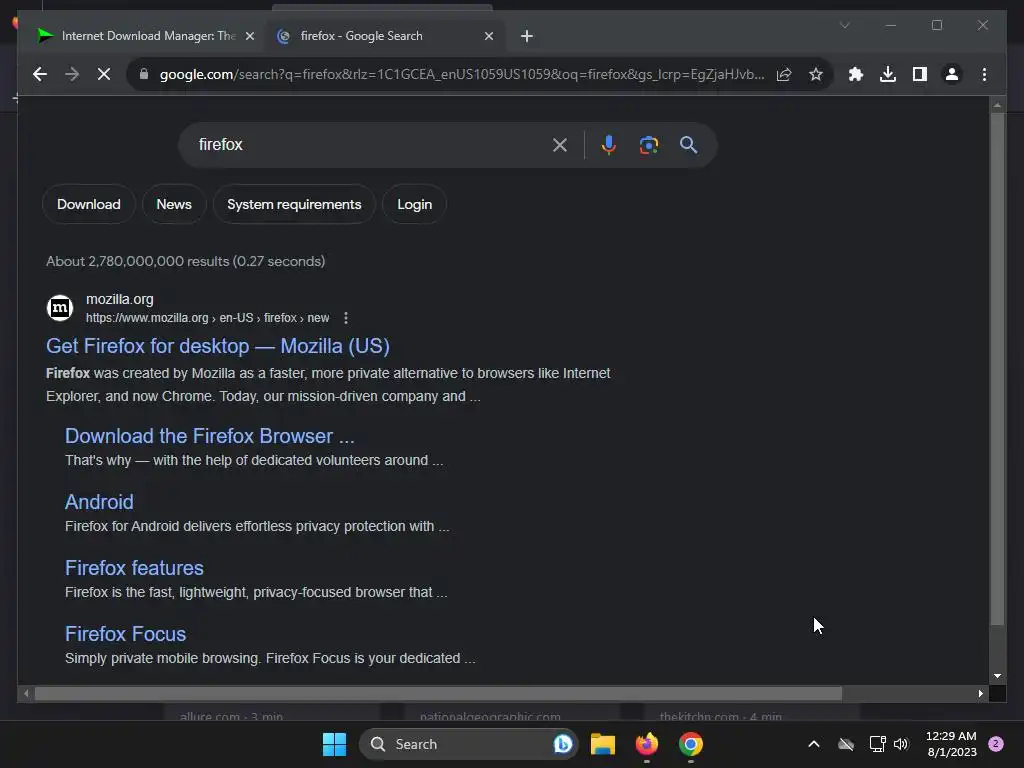Focus the Chrome address bar URL
The width and height of the screenshot is (1024, 768).
pos(462,74)
